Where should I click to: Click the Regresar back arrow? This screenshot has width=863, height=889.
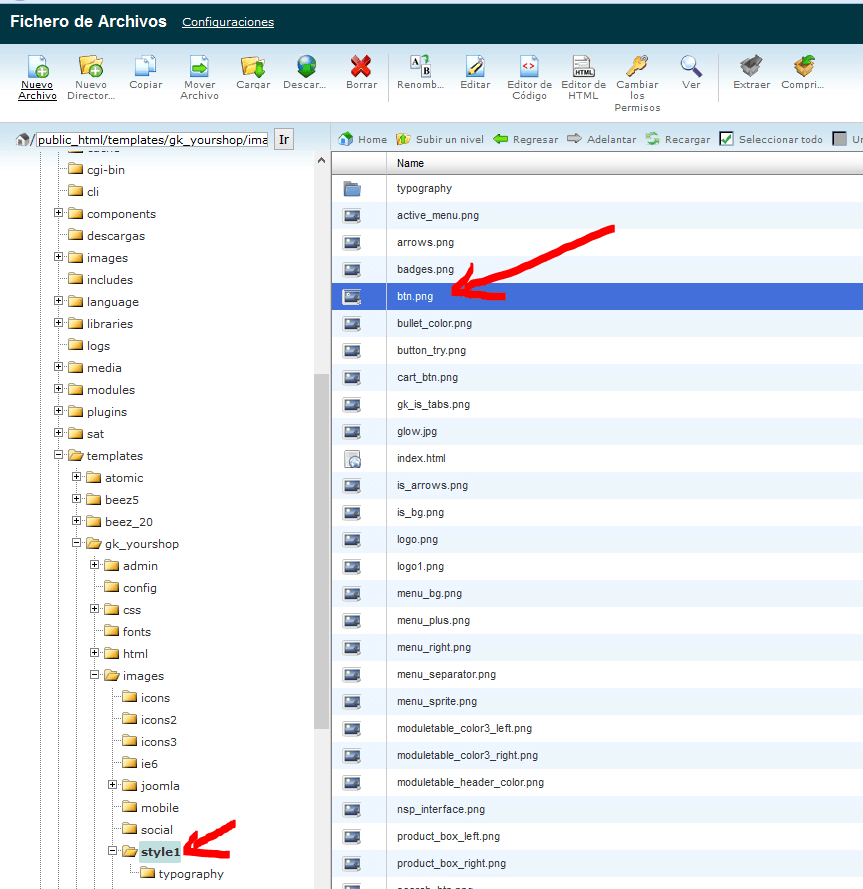(x=526, y=139)
